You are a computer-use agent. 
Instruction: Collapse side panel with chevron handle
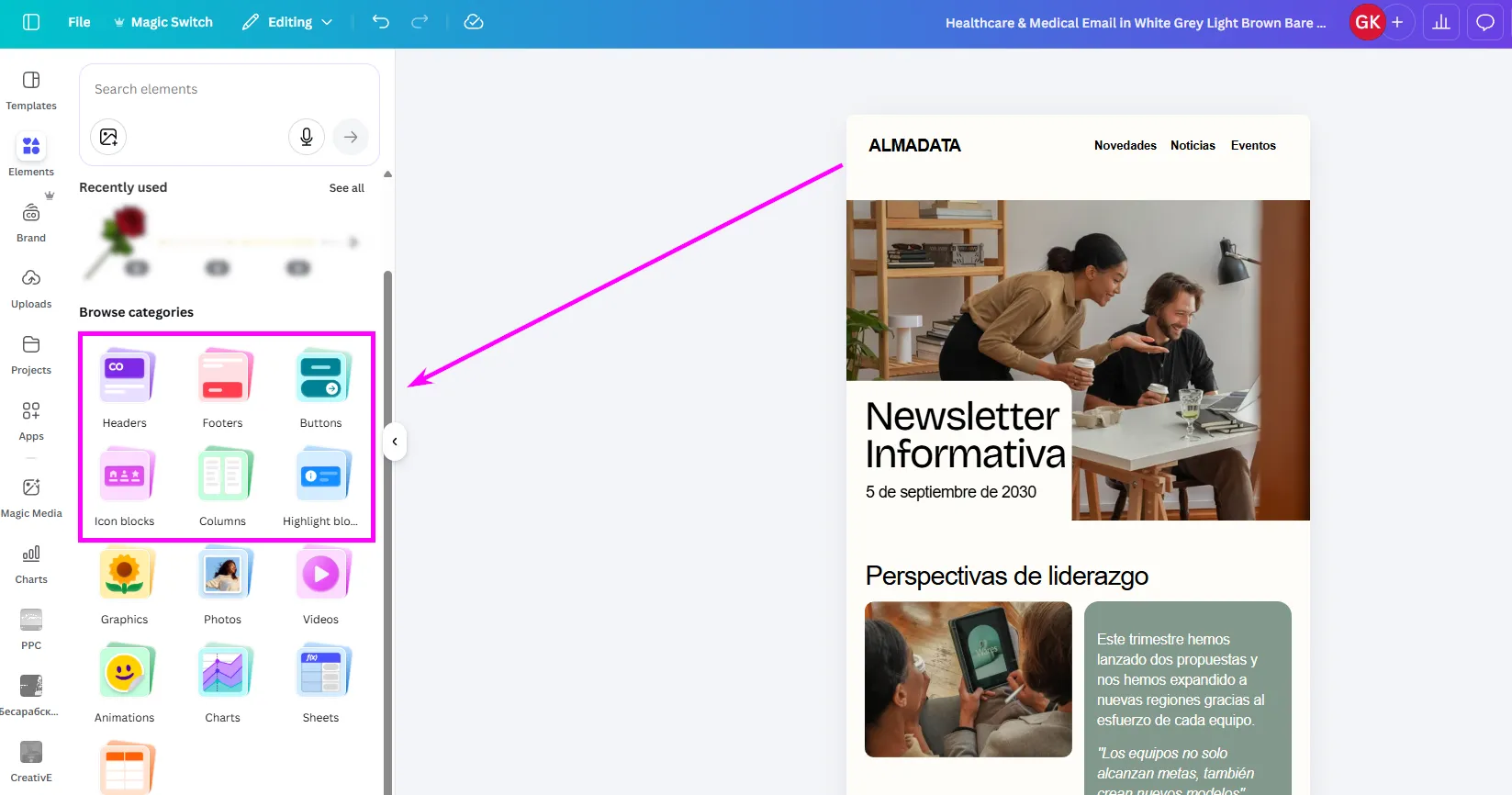395,442
